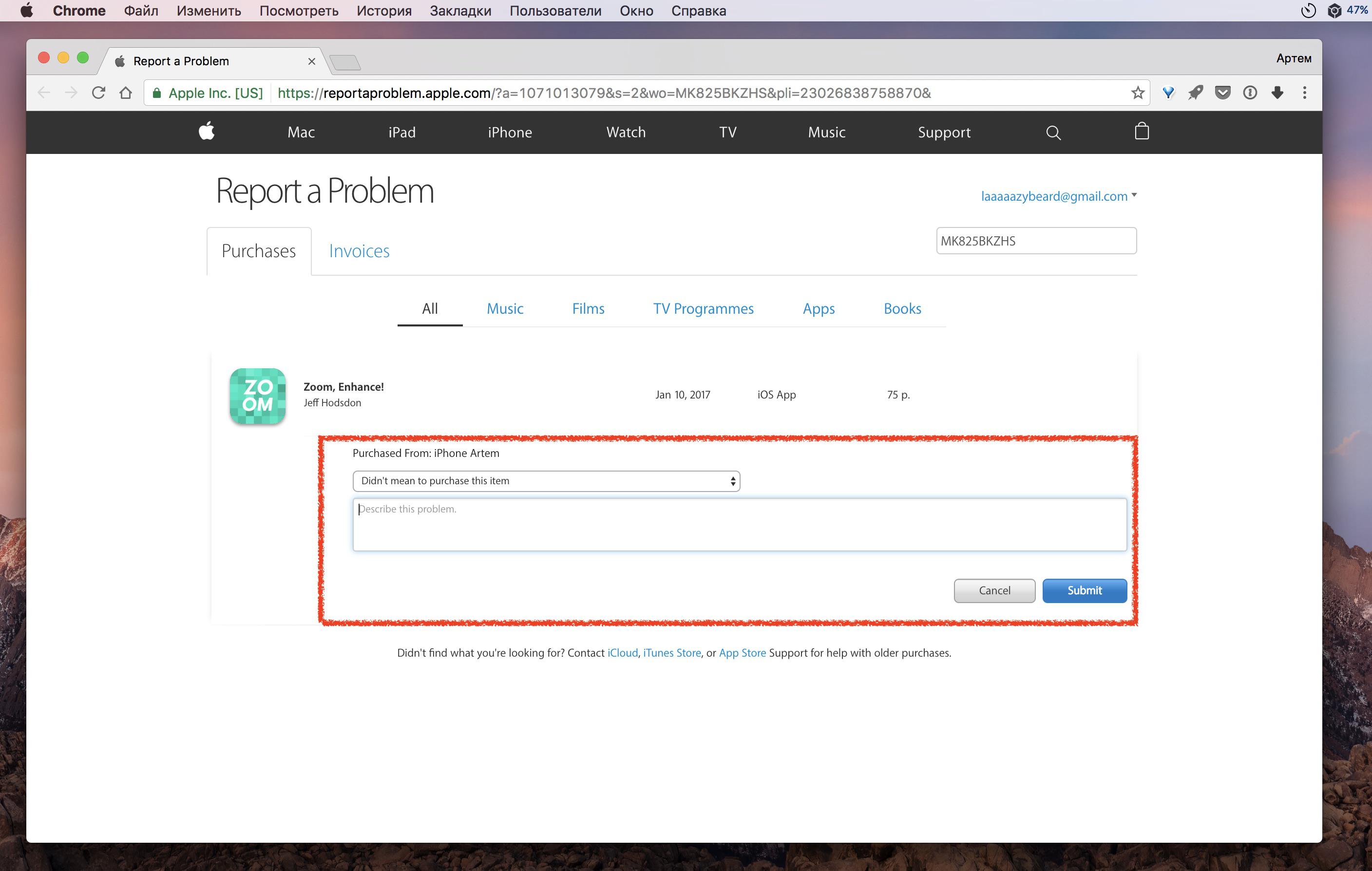Viewport: 1372px width, 871px height.
Task: Open the Файл menu
Action: 141,10
